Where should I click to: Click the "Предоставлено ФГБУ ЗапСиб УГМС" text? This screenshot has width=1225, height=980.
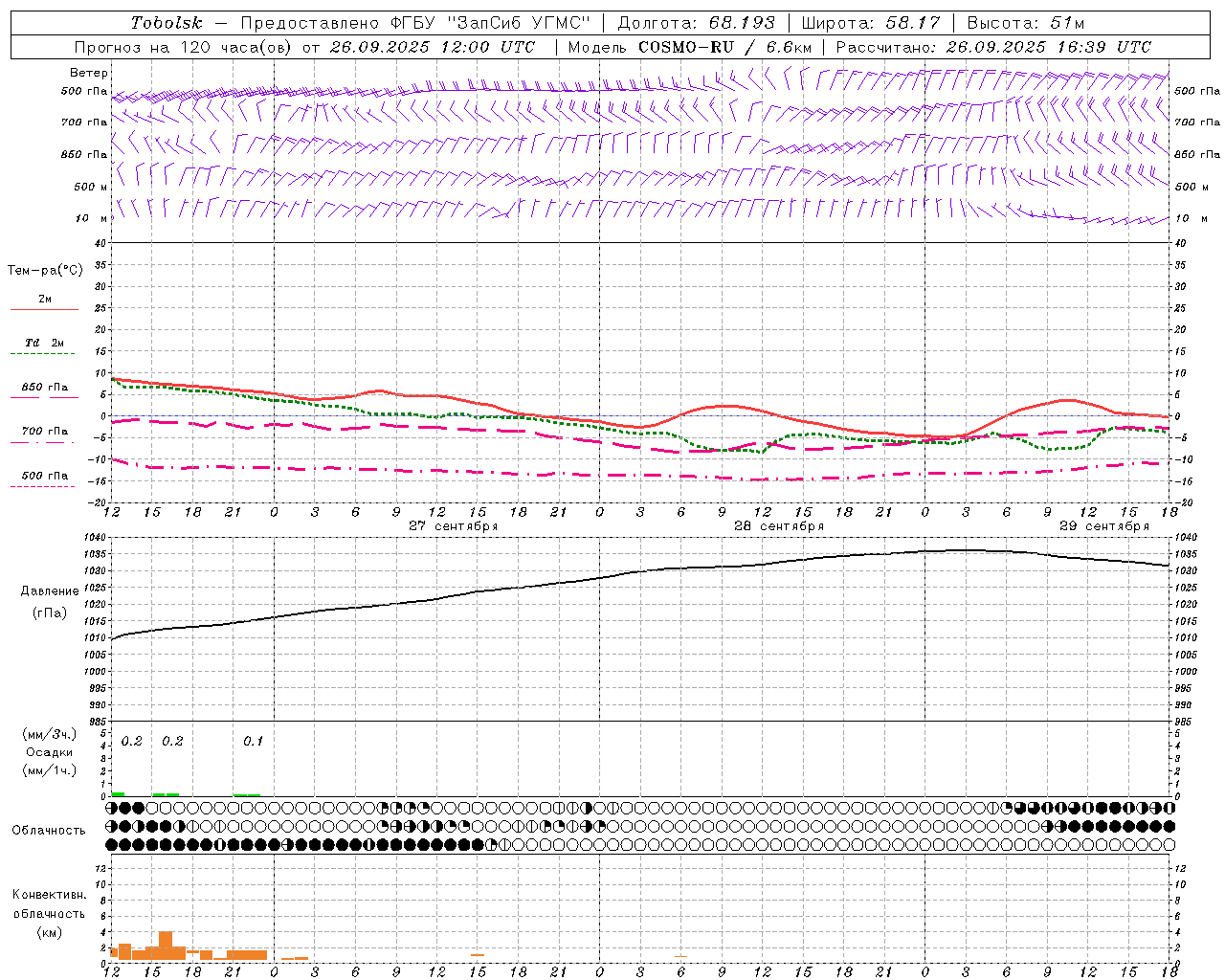click(x=415, y=23)
